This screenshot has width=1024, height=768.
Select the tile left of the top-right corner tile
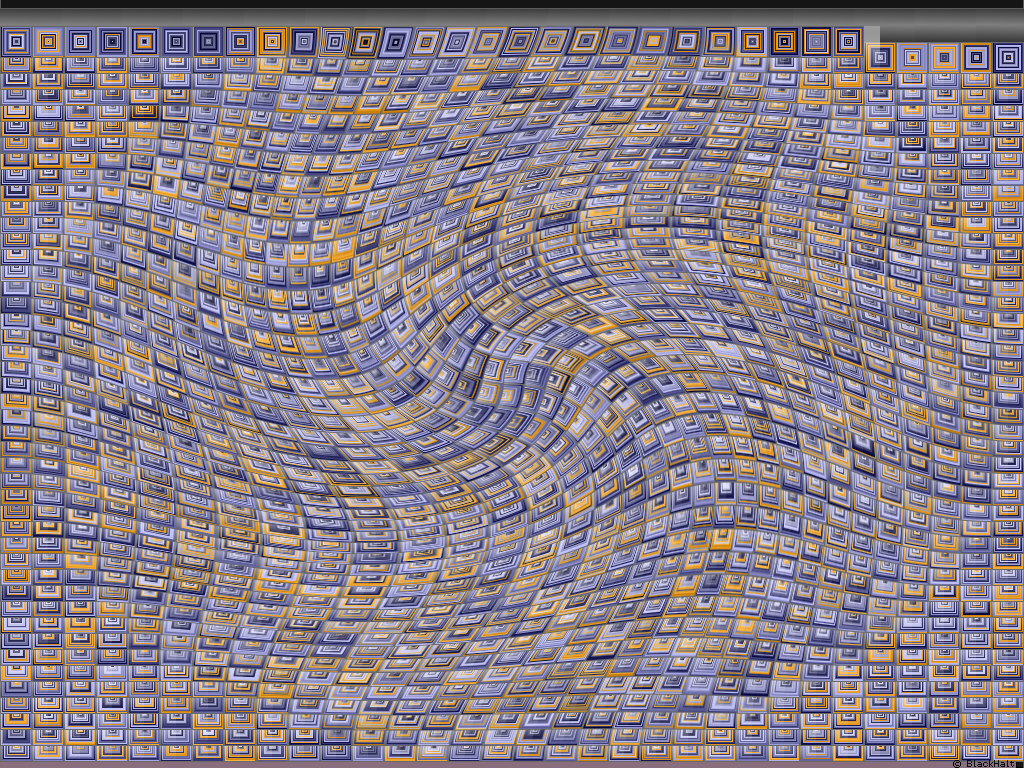click(976, 57)
